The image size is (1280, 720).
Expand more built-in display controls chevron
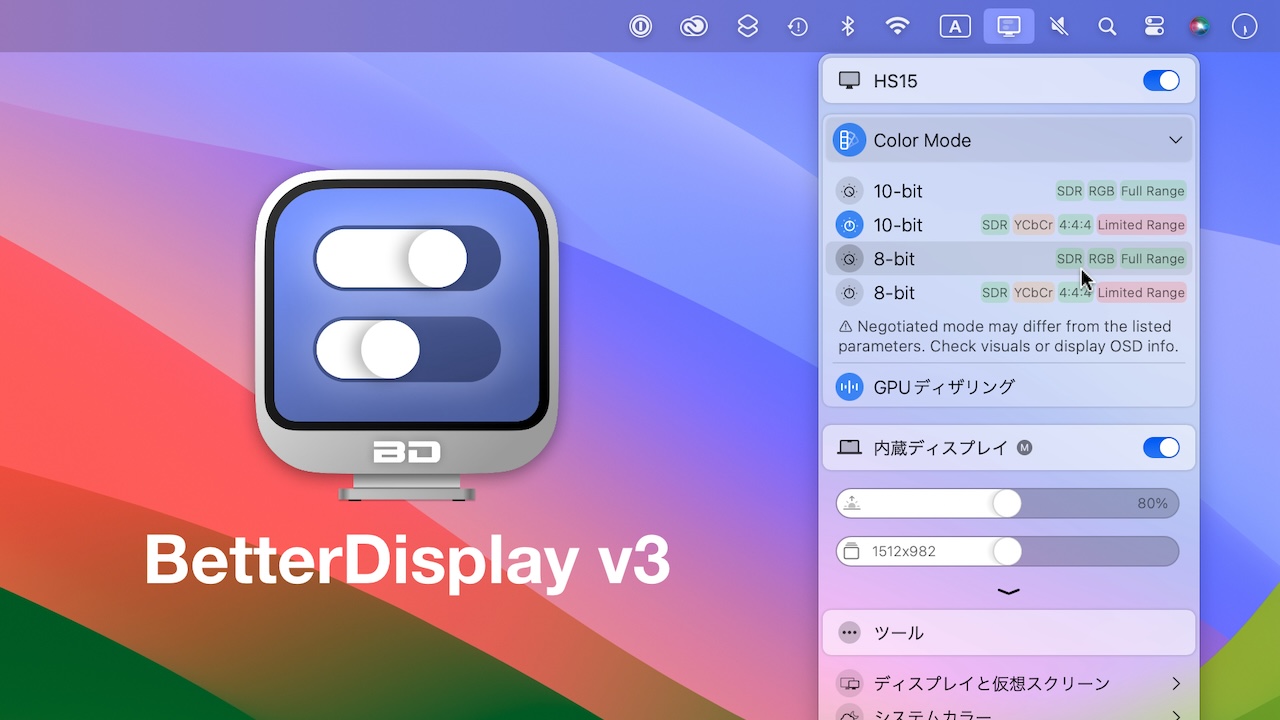[1009, 592]
